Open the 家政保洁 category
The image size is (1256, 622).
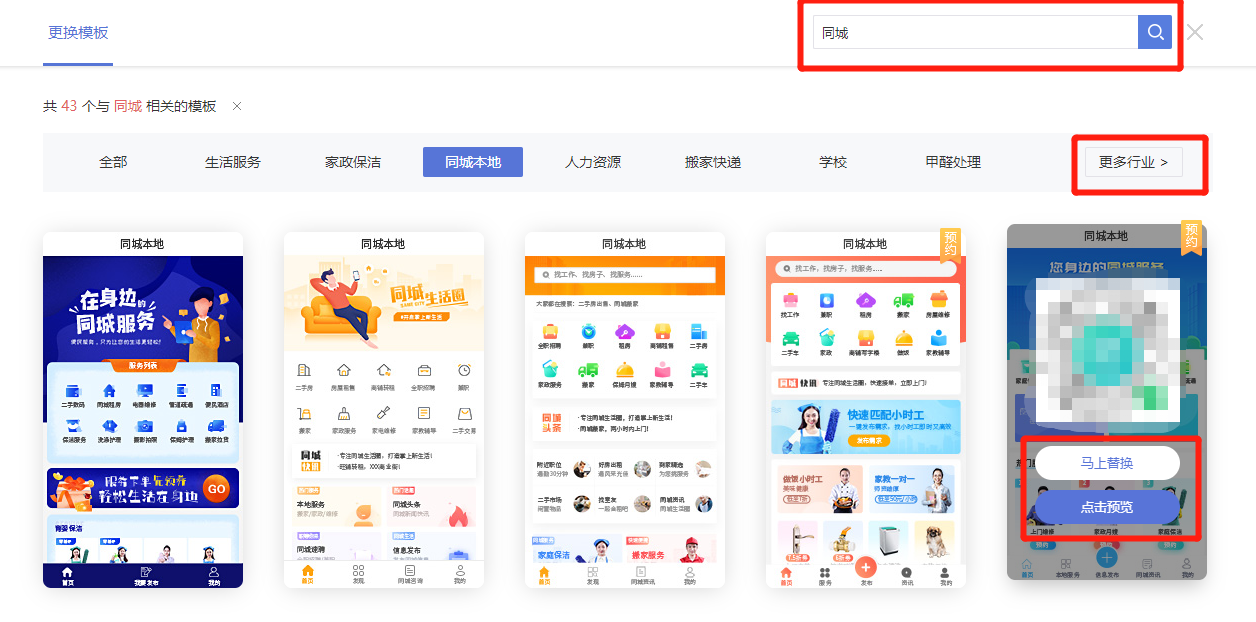[x=353, y=162]
